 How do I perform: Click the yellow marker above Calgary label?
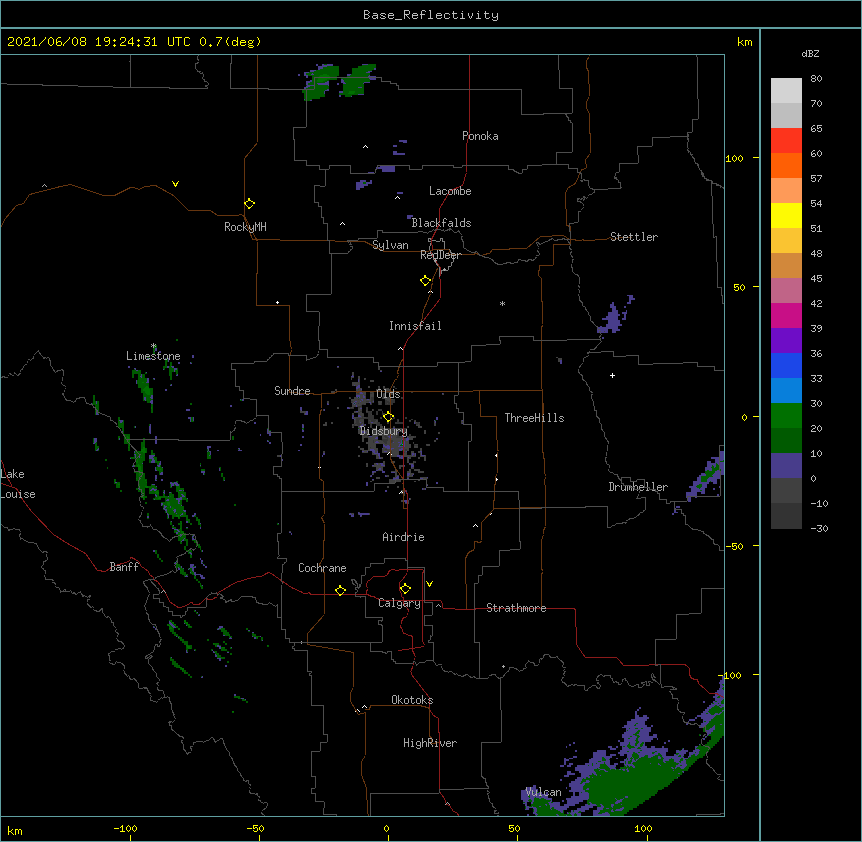point(405,589)
